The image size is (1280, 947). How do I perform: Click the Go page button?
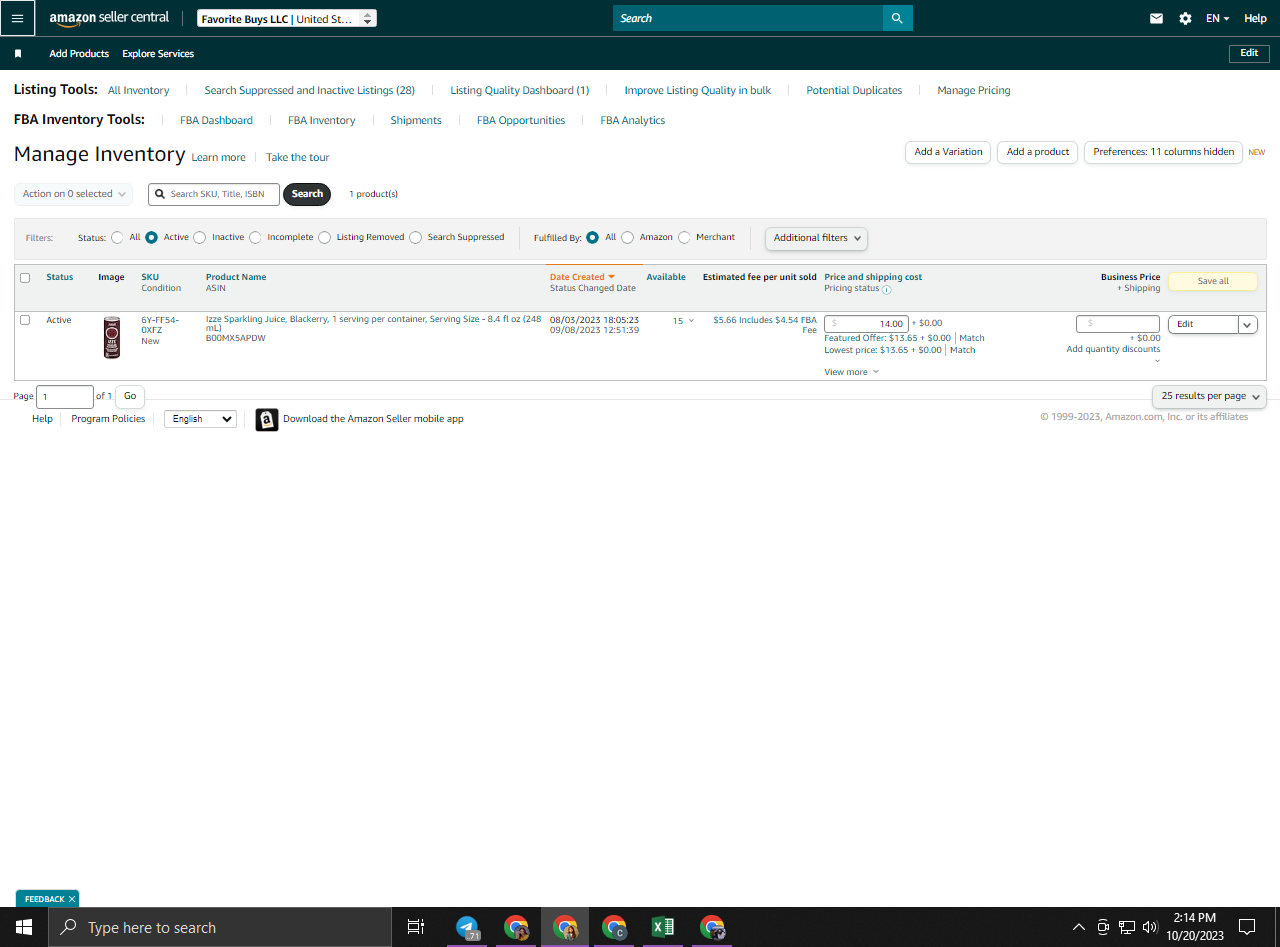click(130, 396)
